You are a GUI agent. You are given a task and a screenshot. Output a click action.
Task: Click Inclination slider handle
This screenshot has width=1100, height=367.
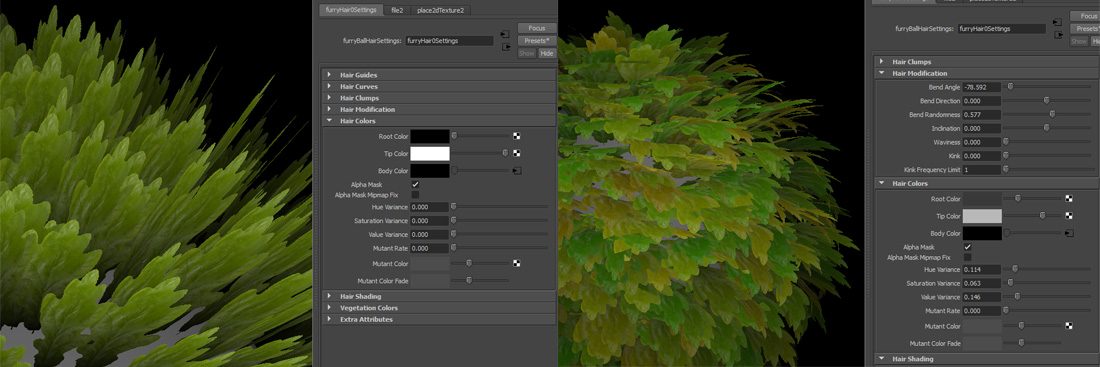(x=1047, y=128)
